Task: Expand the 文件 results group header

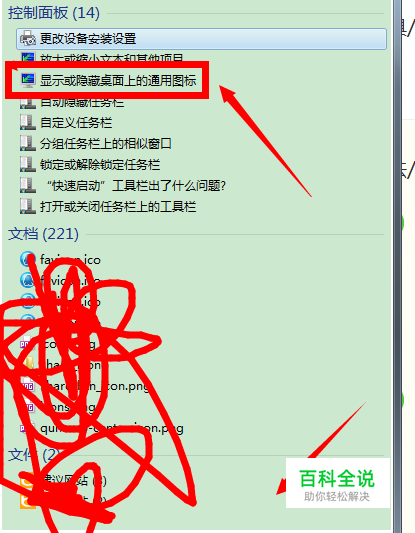Action: [x=34, y=455]
